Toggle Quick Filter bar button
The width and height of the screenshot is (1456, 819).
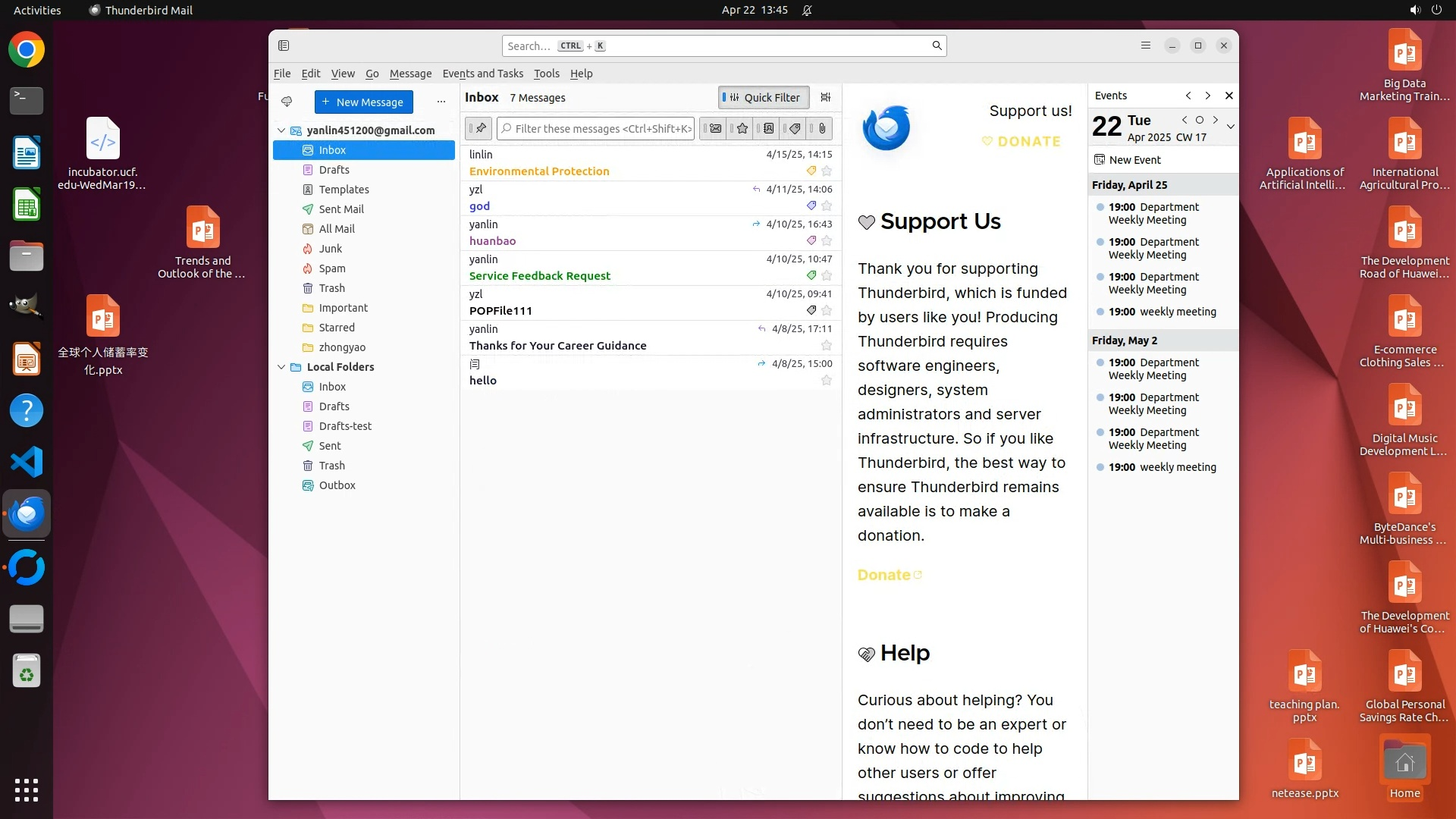(x=764, y=97)
